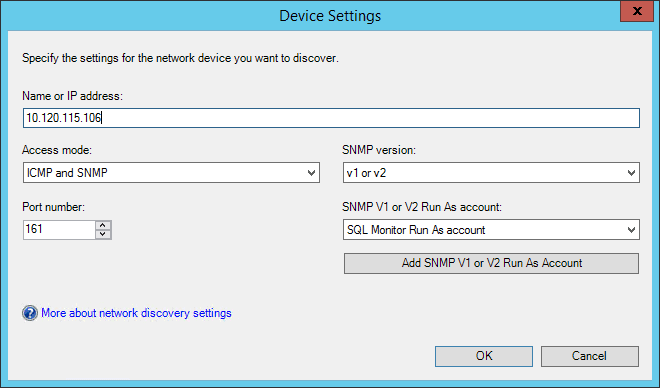Click the 'Specify the settings' instruction text
Viewport: 660px width, 388px height.
180,58
